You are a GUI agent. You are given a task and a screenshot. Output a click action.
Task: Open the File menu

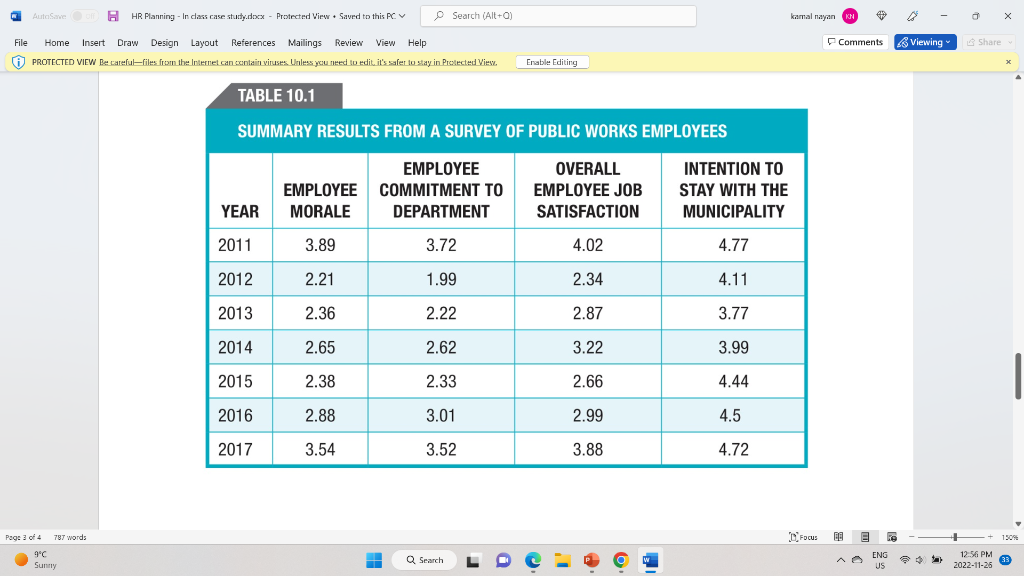point(21,42)
